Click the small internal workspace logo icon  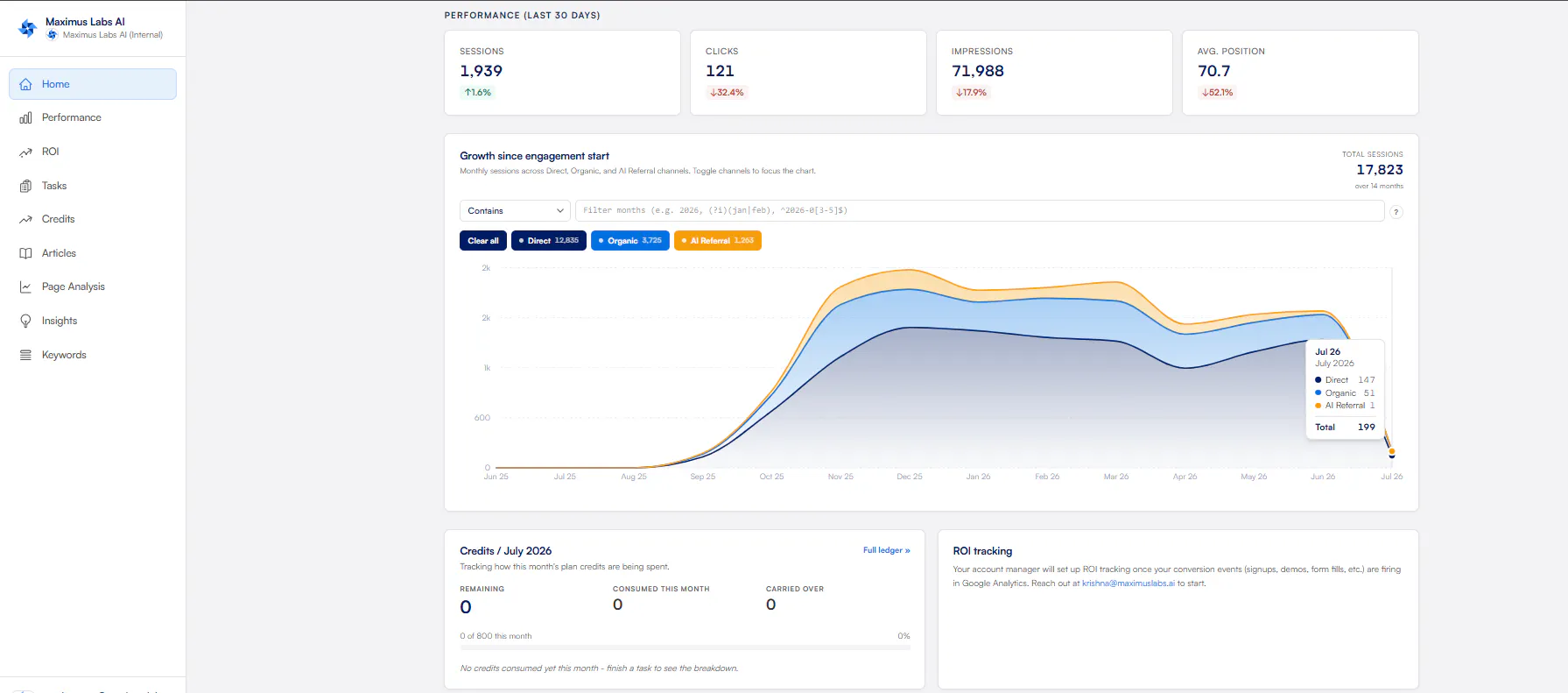pos(53,35)
